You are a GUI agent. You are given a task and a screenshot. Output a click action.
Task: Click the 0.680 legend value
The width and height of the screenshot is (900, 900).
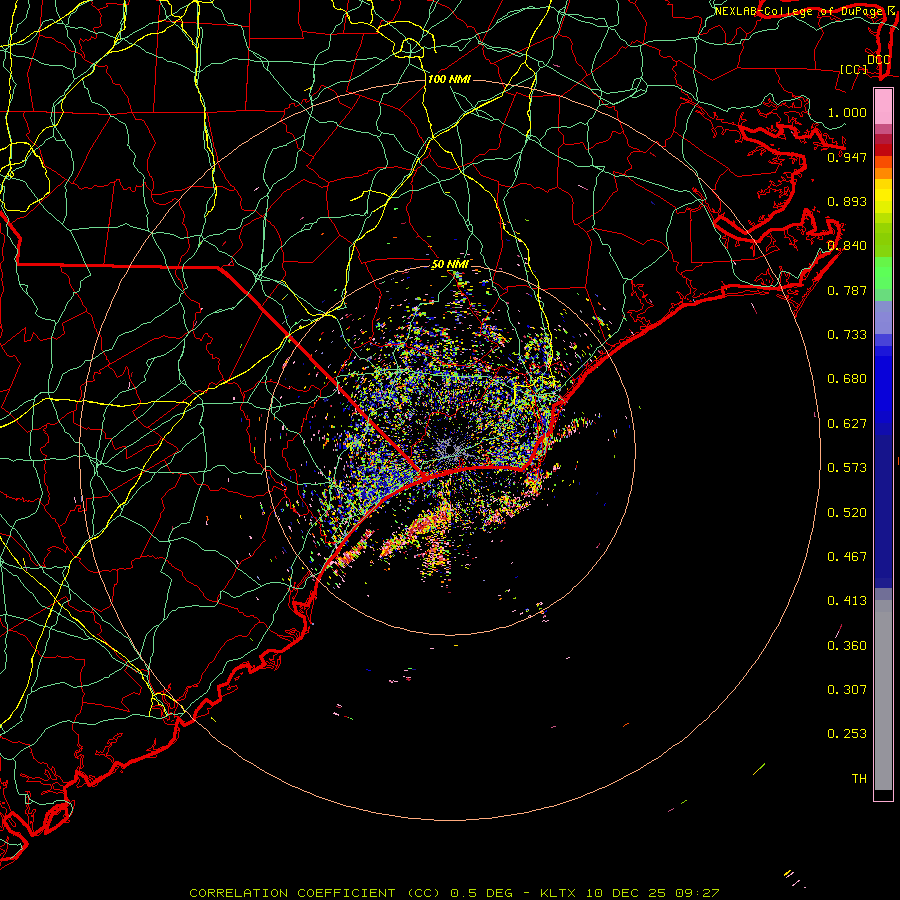click(x=847, y=379)
